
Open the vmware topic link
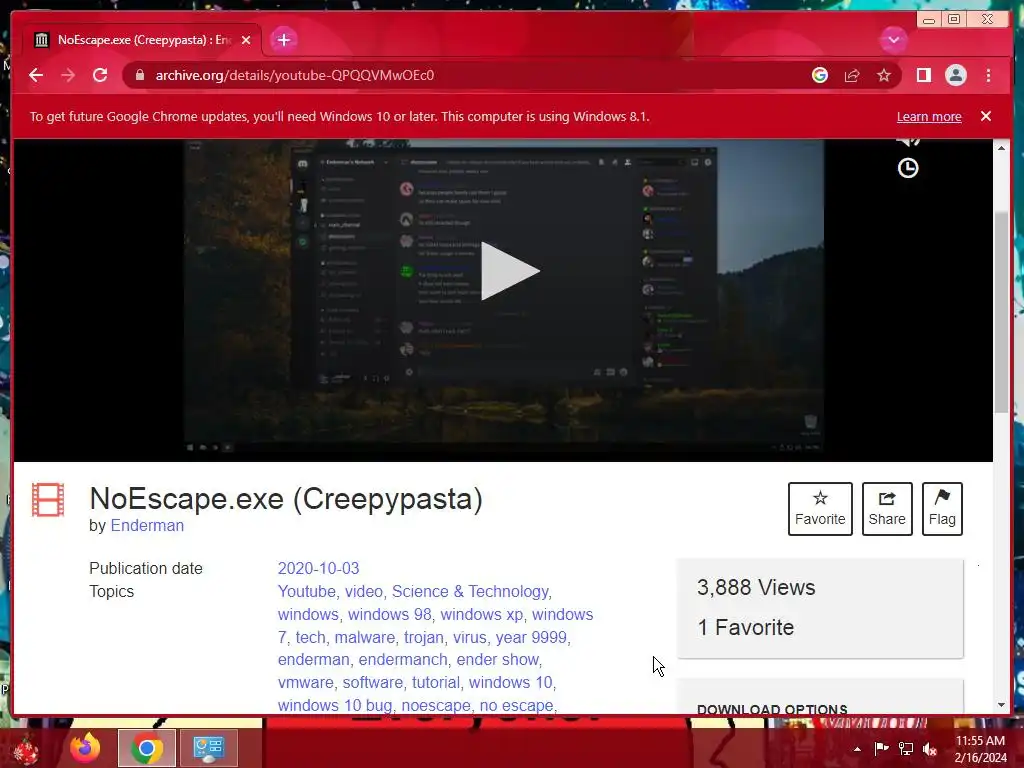coord(305,682)
